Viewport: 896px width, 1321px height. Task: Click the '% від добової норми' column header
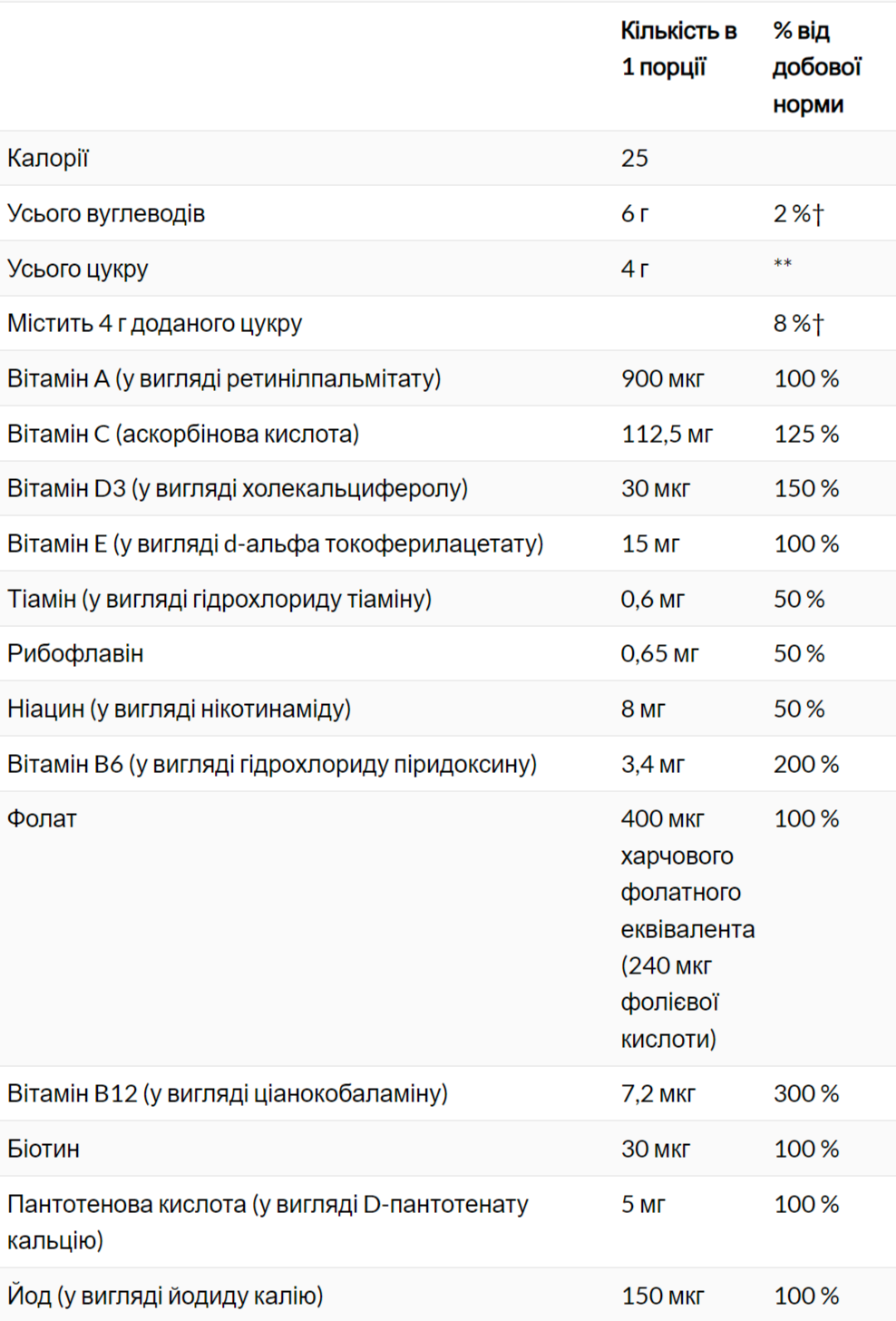(x=816, y=67)
